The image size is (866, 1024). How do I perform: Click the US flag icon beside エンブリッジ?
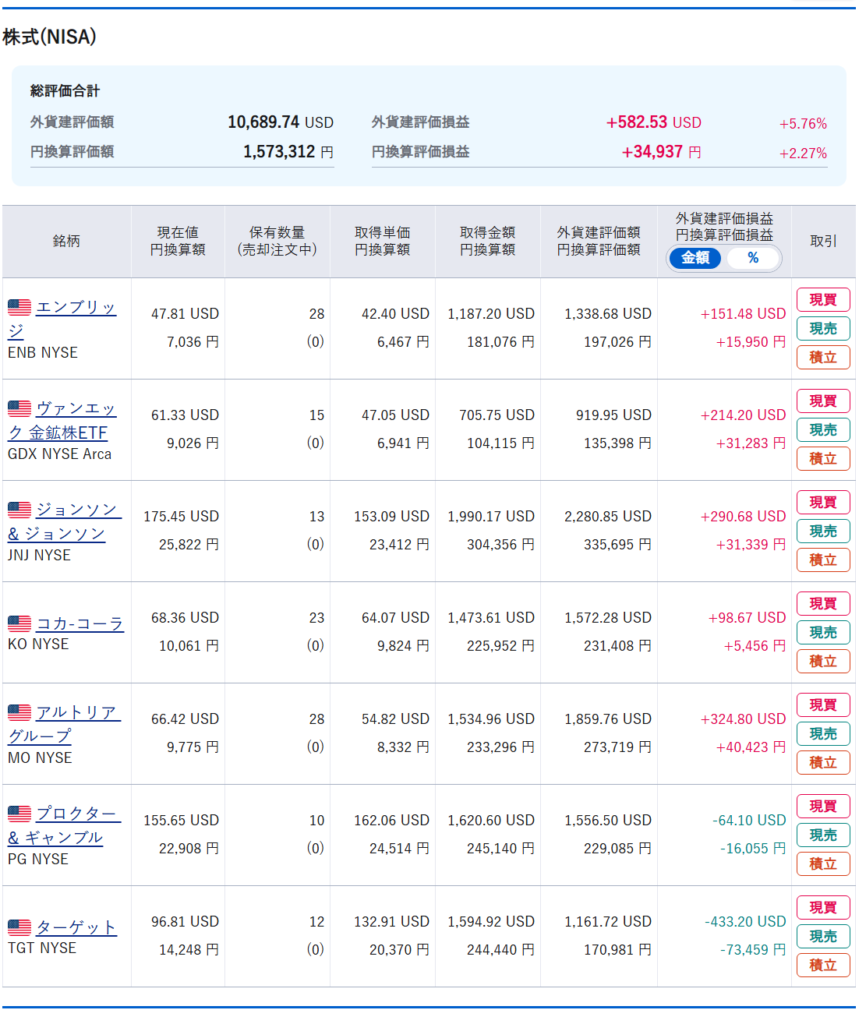(20, 307)
